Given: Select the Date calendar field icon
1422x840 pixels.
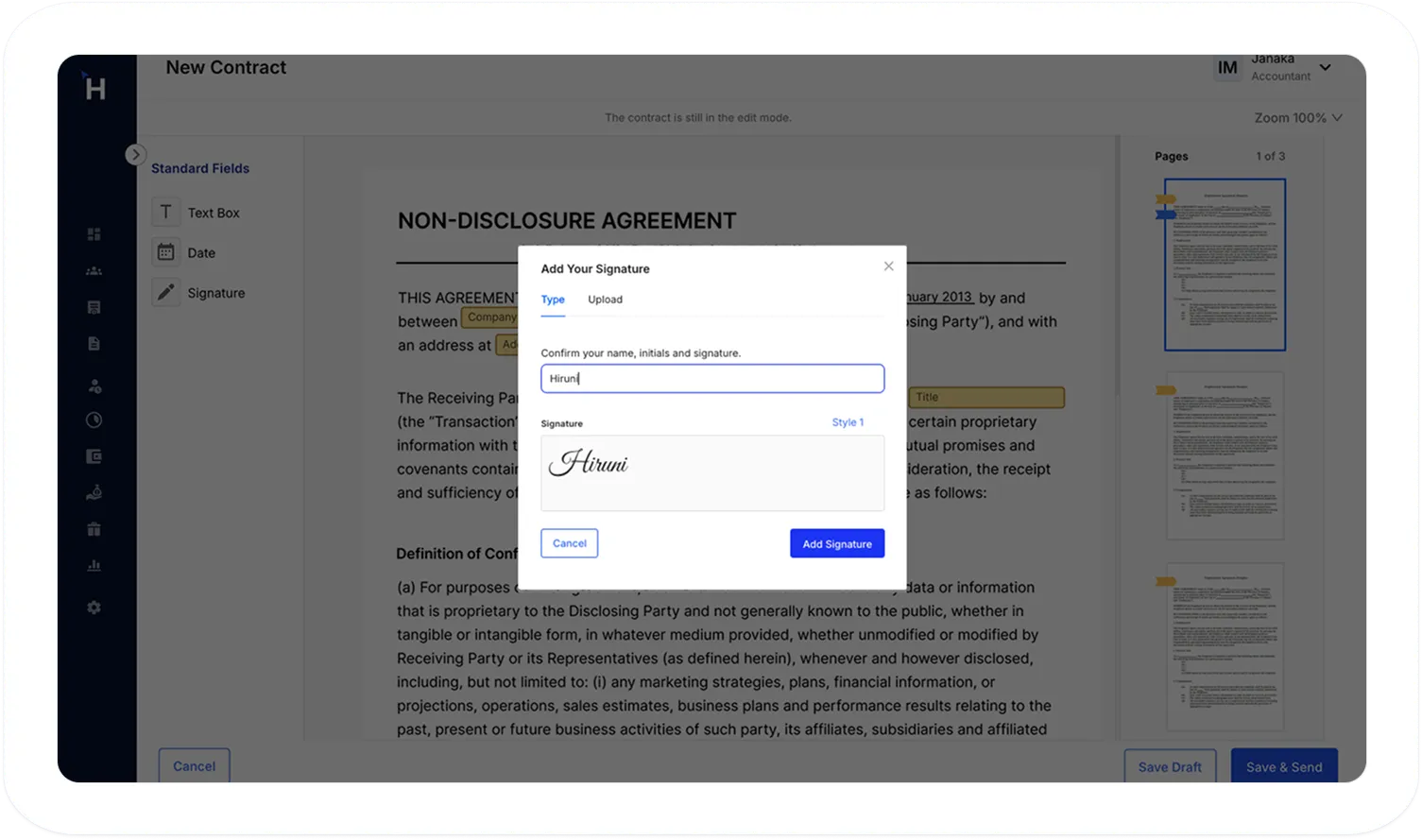Looking at the screenshot, I should click(165, 252).
